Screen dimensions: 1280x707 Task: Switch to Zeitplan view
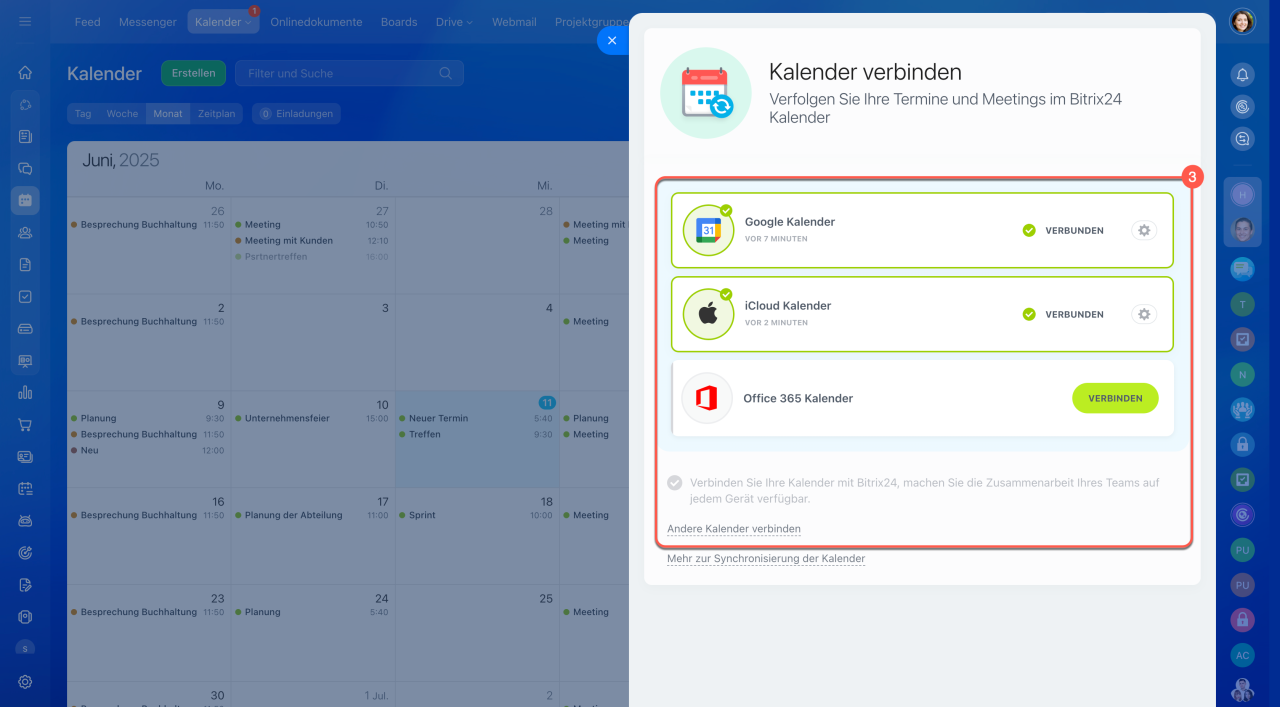click(x=216, y=114)
